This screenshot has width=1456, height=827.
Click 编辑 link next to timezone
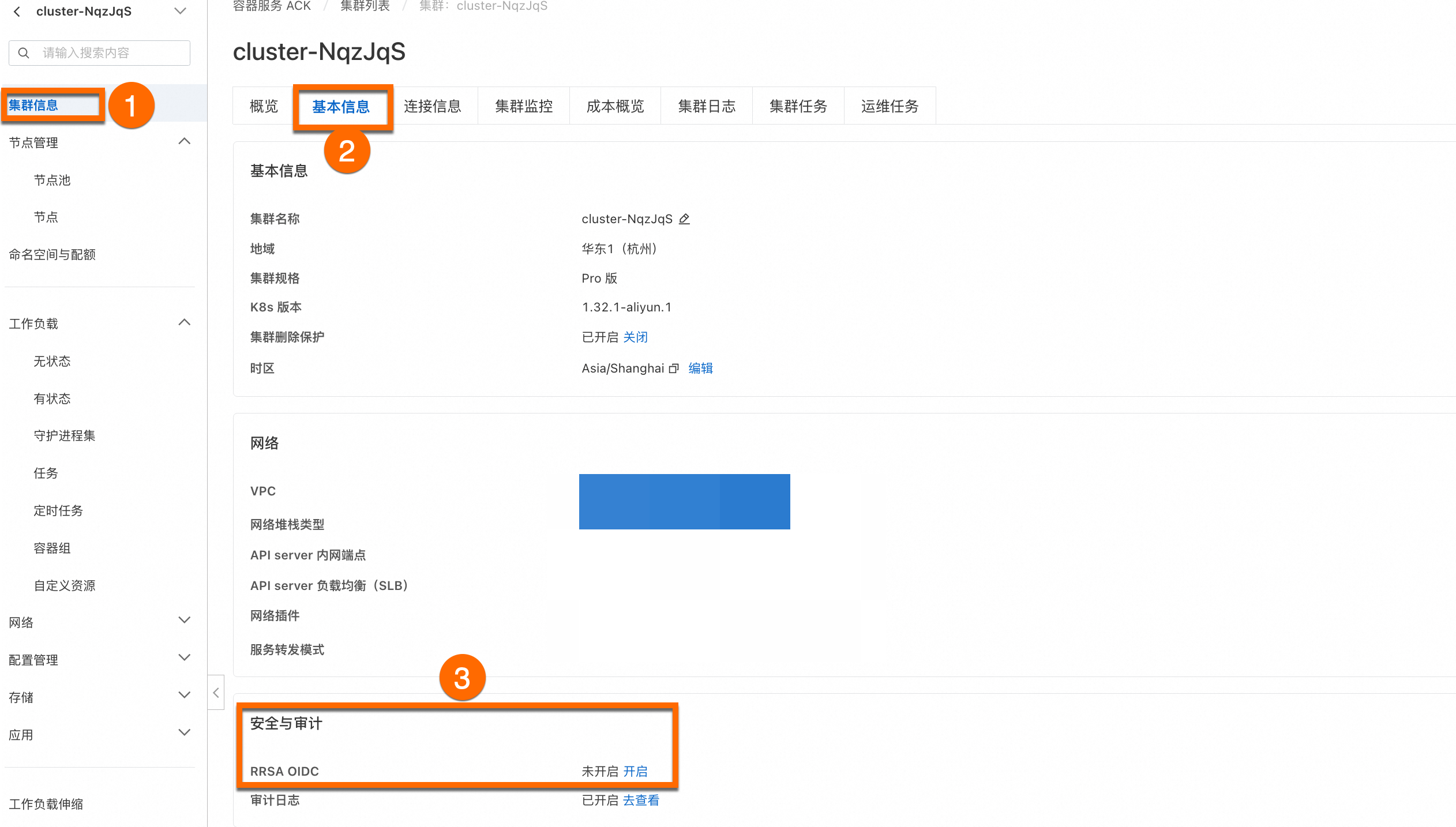pos(700,369)
